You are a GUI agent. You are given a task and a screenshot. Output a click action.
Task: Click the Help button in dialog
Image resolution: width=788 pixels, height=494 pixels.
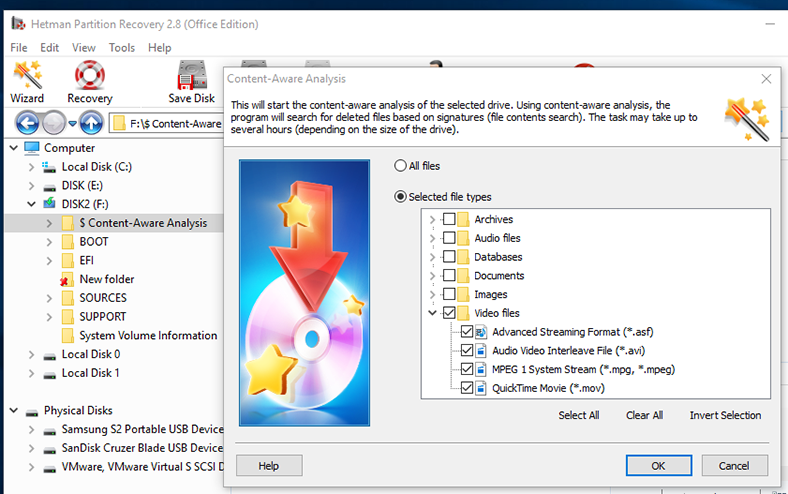click(269, 465)
